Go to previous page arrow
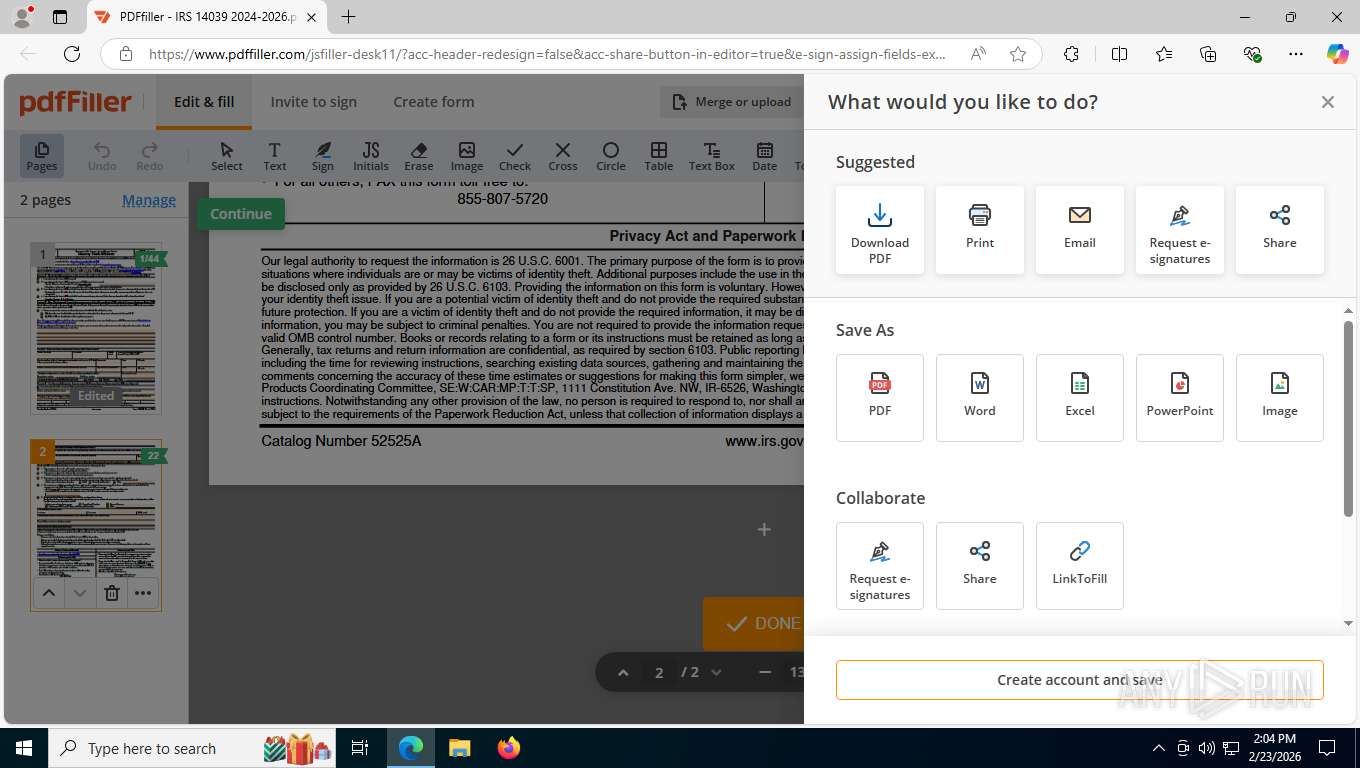Image resolution: width=1360 pixels, height=768 pixels. (x=623, y=673)
